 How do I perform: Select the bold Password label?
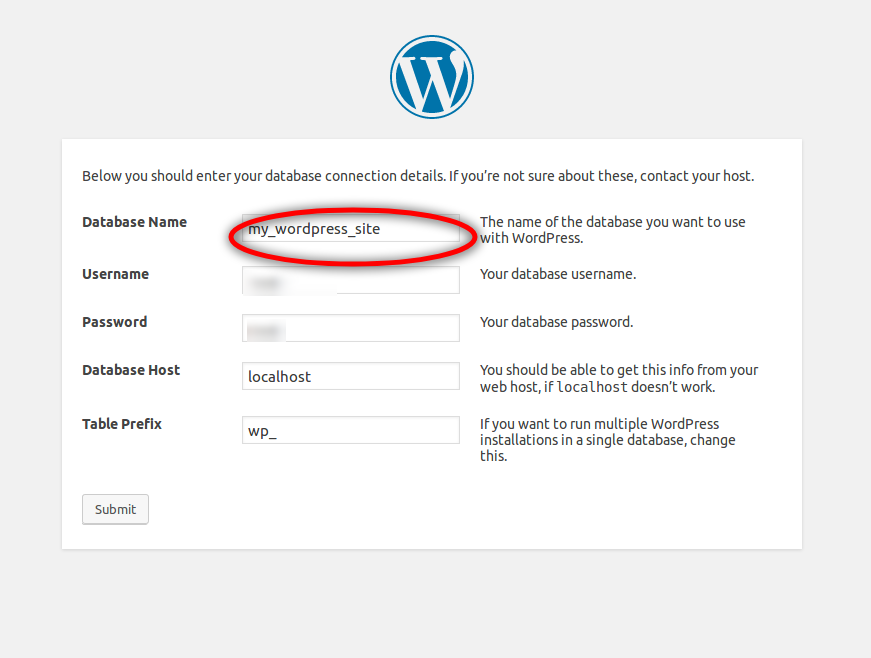click(114, 322)
